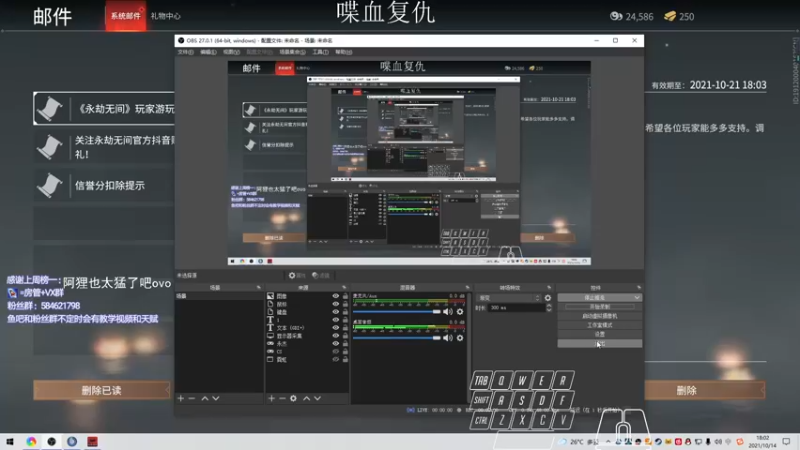Open Windows notification center
Viewport: 800px width, 450px height.
pyautogui.click(x=786, y=442)
